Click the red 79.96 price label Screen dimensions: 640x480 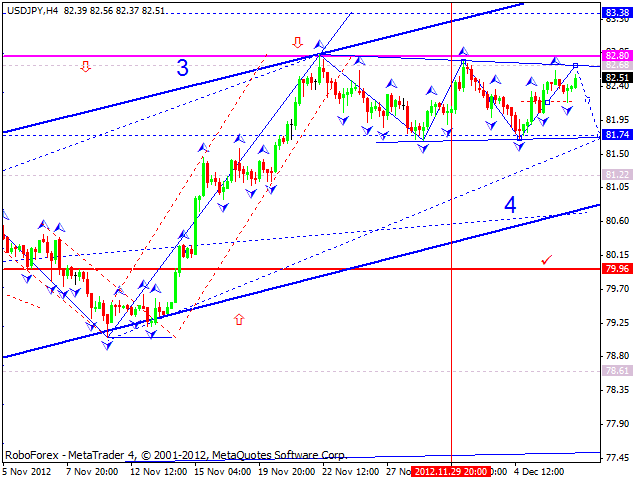617,269
